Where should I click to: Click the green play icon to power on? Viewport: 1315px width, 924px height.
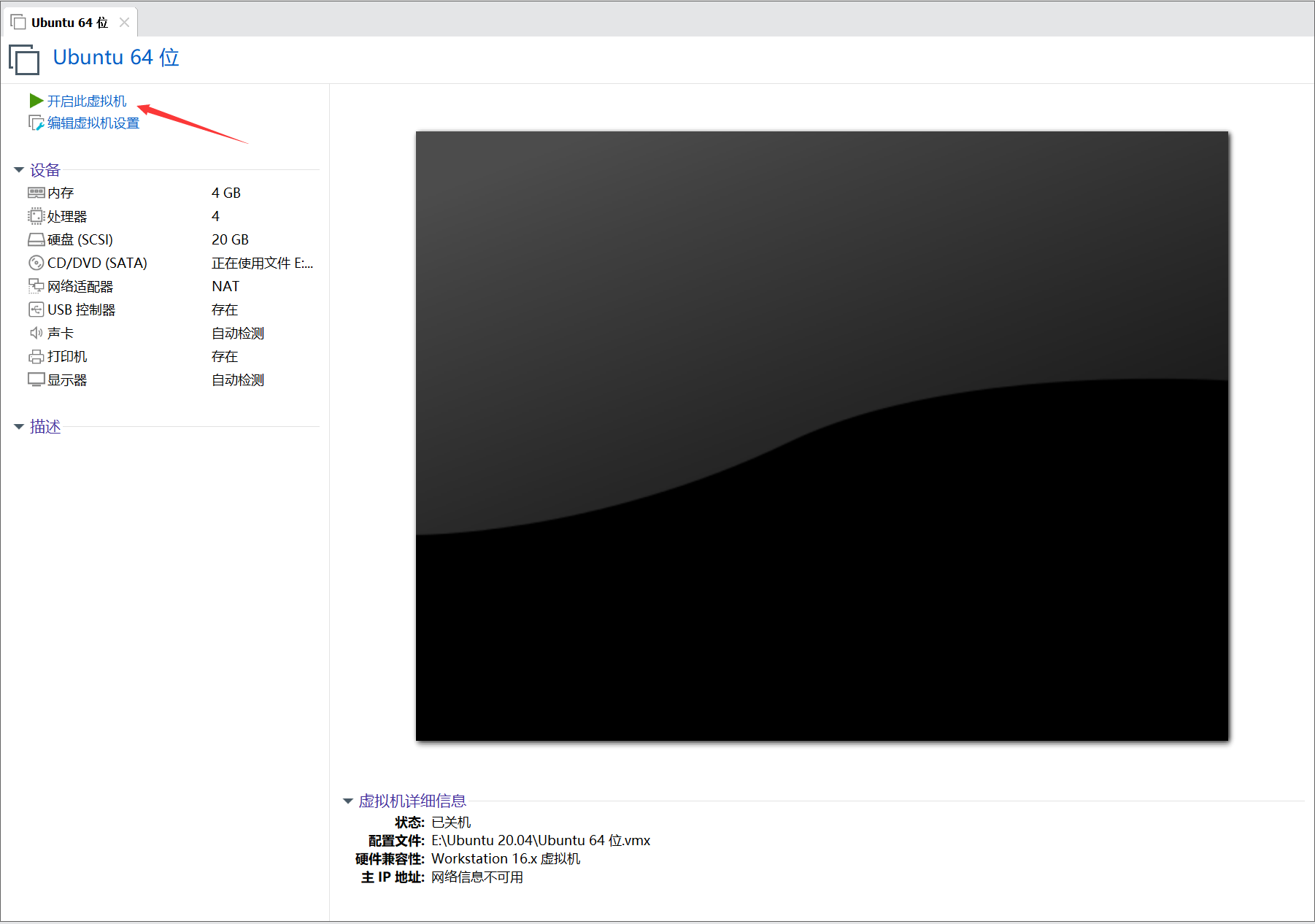pos(36,100)
